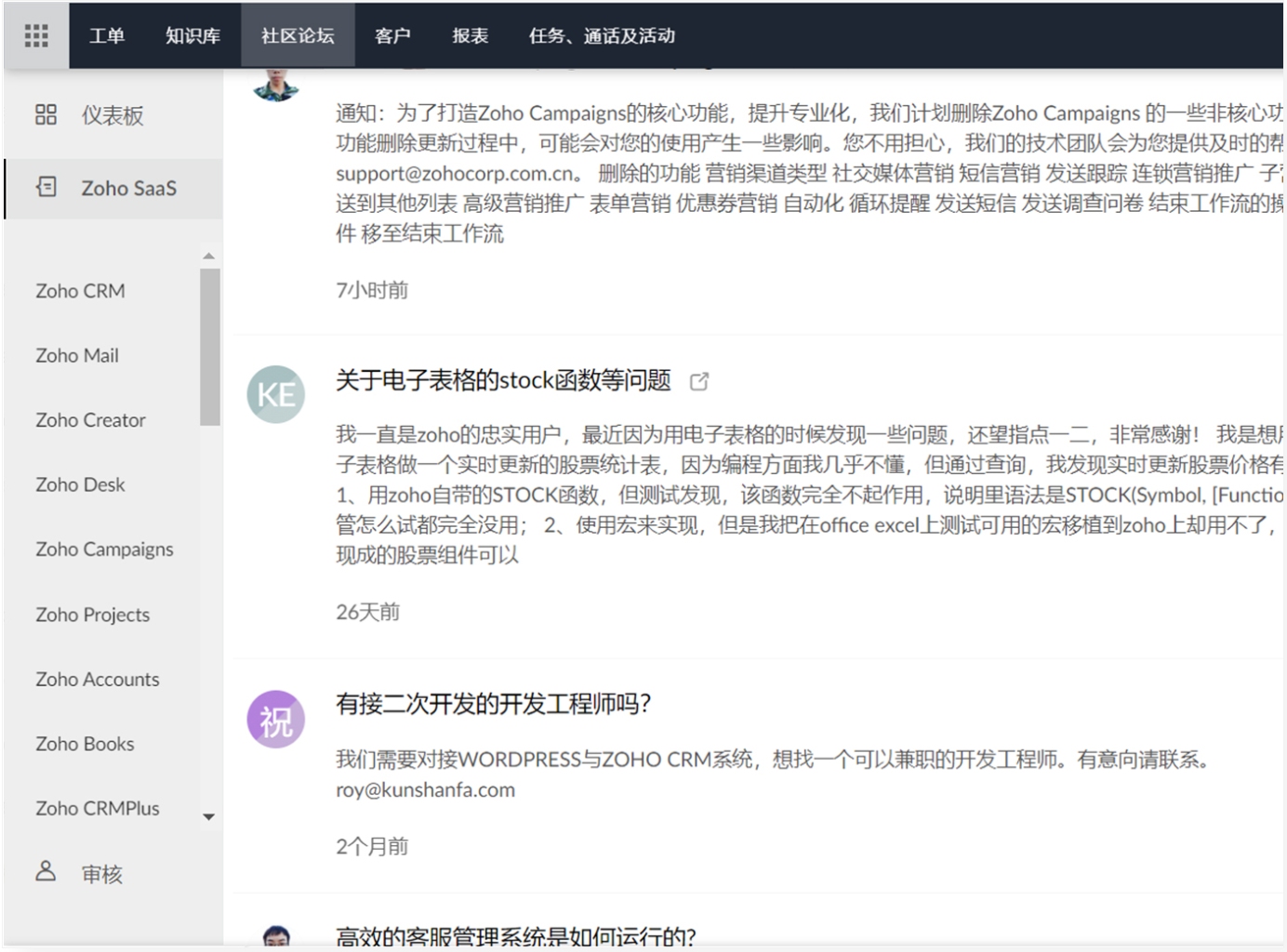Select the 审核 review icon in the sidebar
The width and height of the screenshot is (1287, 952).
45,872
